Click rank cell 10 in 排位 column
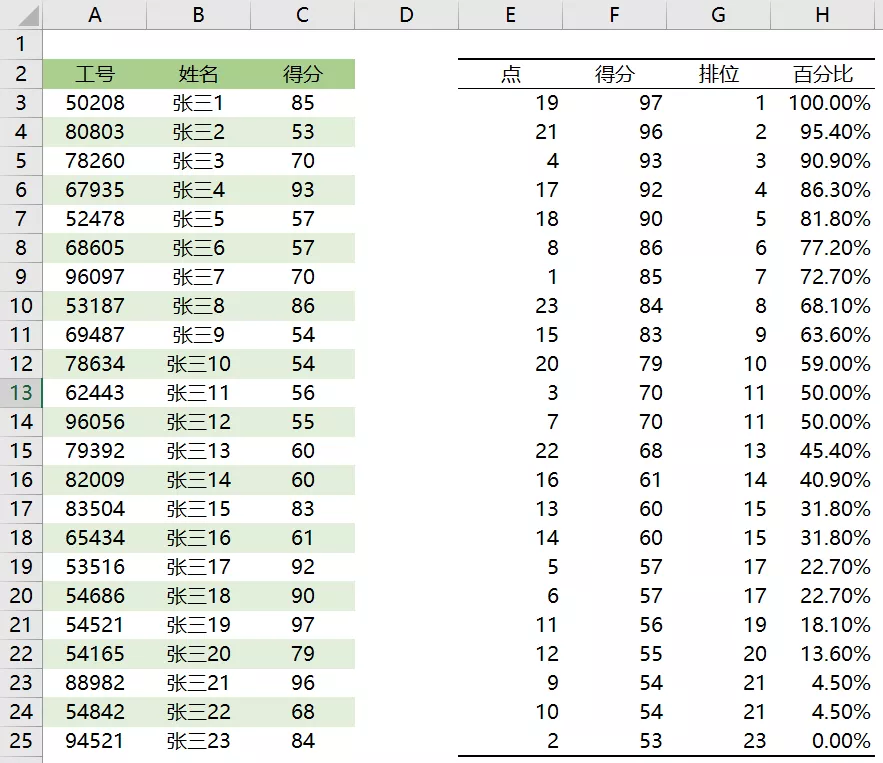Image resolution: width=883 pixels, height=763 pixels. coord(719,364)
